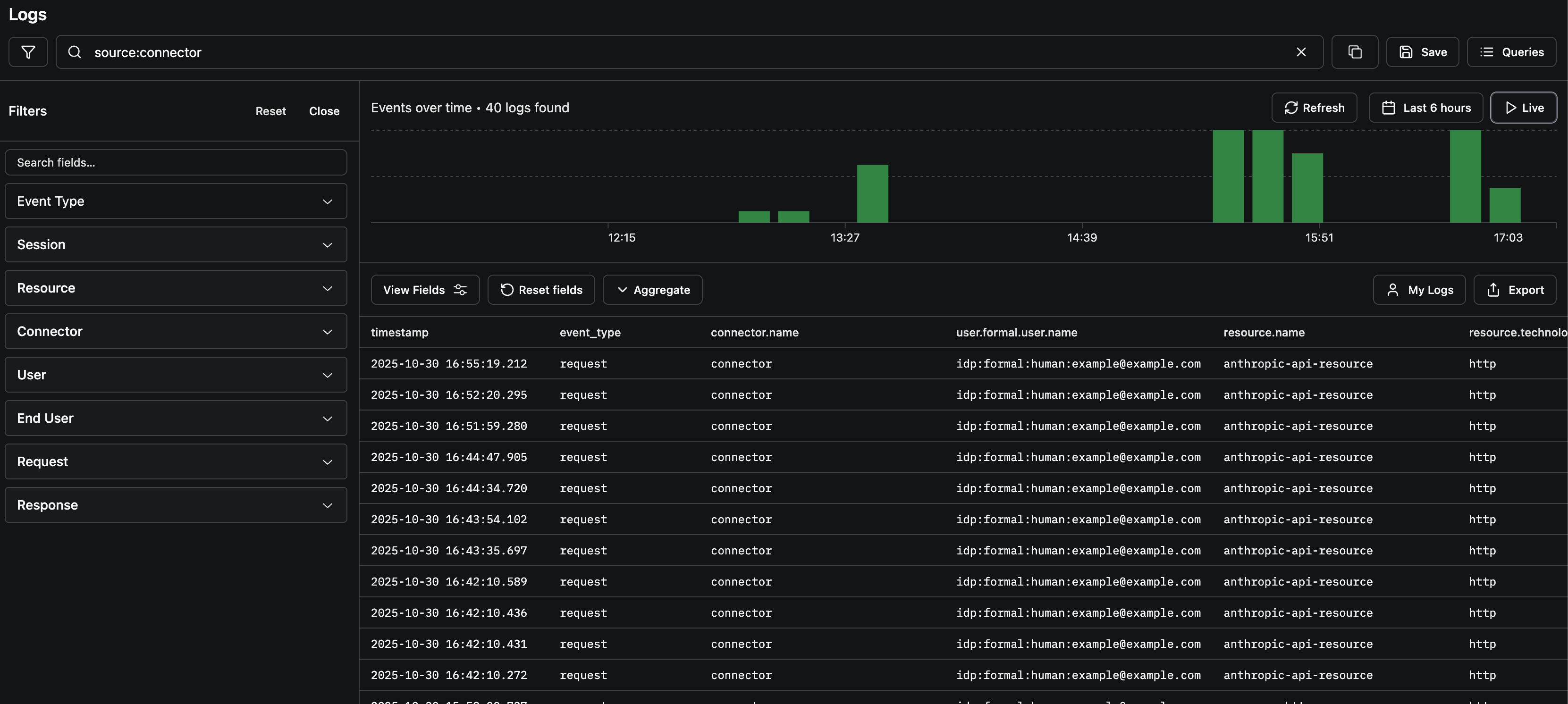This screenshot has width=1568, height=704.
Task: Close the Filters panel
Action: (x=323, y=111)
